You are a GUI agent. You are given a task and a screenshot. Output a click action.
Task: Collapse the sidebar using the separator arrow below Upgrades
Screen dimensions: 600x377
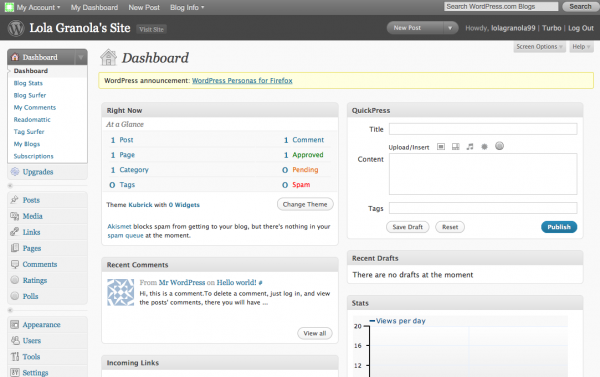pyautogui.click(x=10, y=186)
